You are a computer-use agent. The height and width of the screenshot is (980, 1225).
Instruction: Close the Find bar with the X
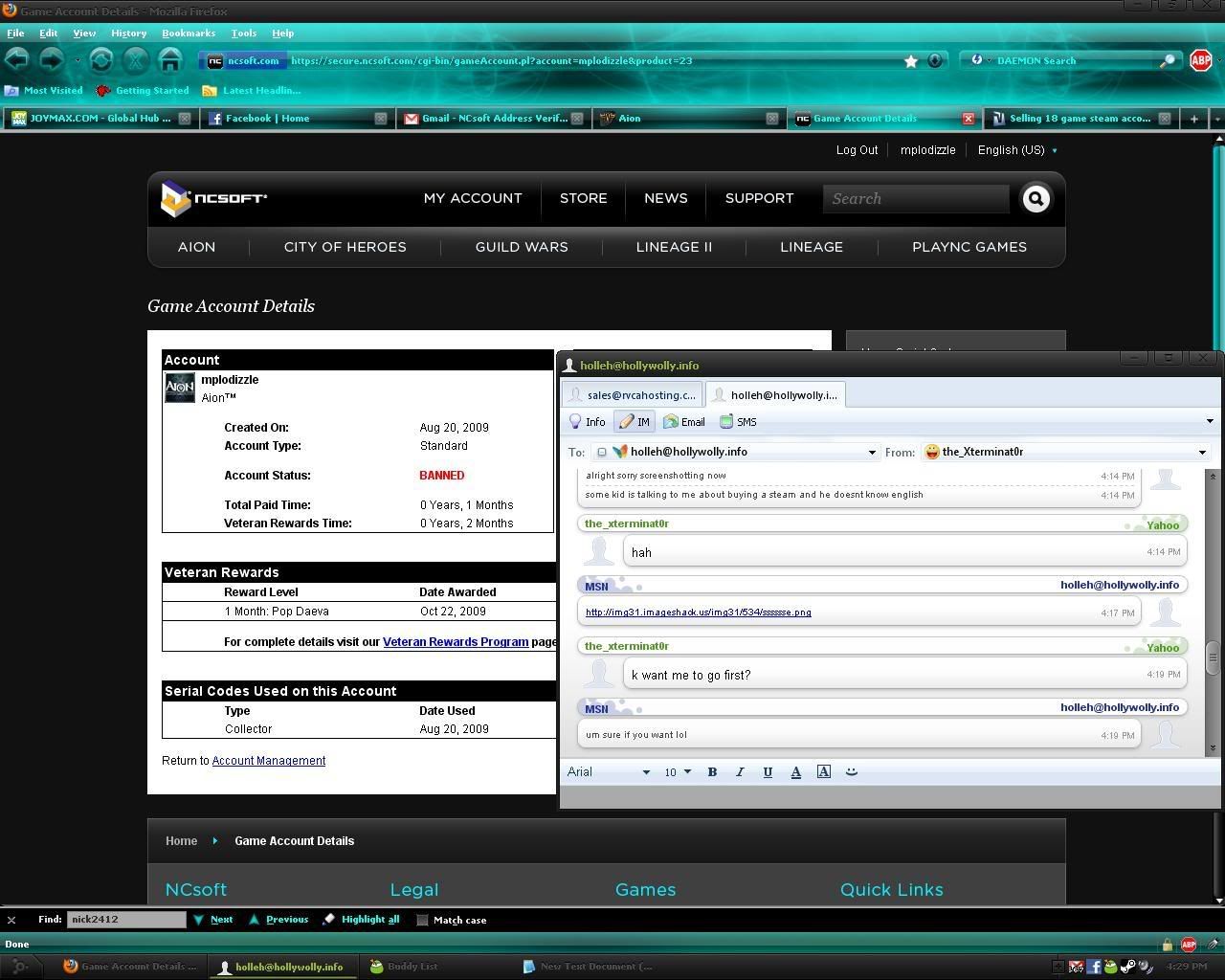pyautogui.click(x=11, y=920)
